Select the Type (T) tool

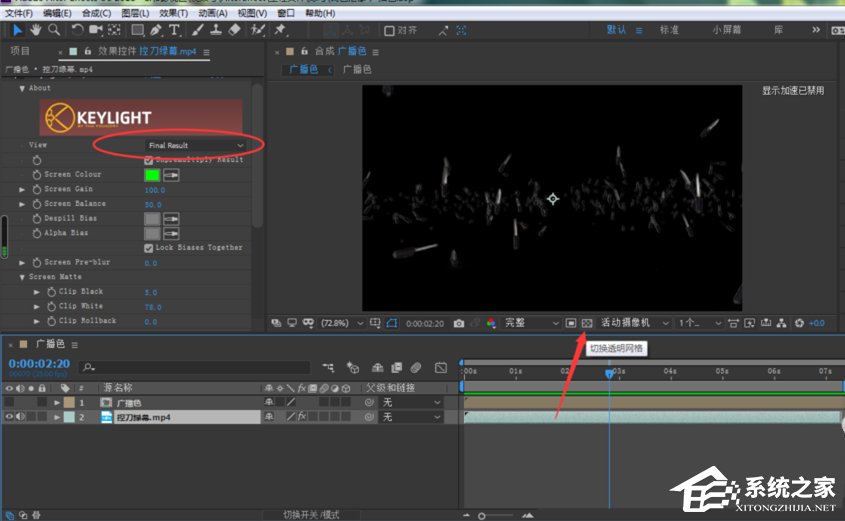[x=174, y=30]
